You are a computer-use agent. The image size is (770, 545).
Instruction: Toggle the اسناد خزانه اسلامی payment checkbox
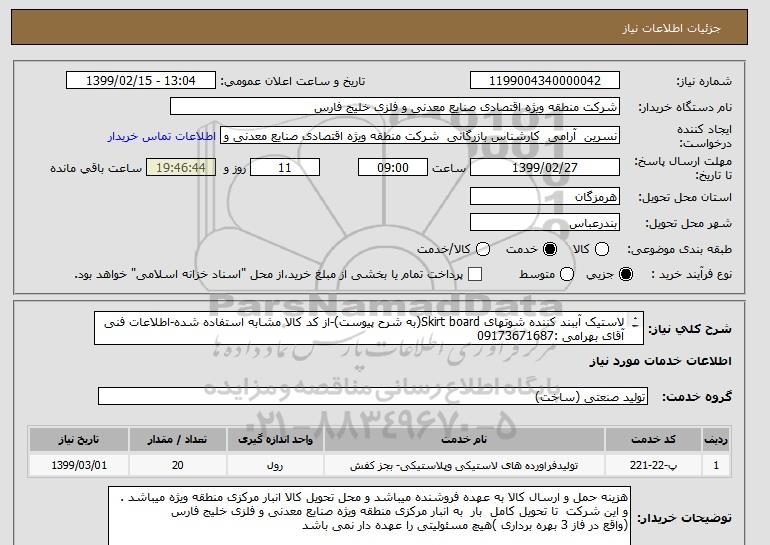pyautogui.click(x=475, y=274)
